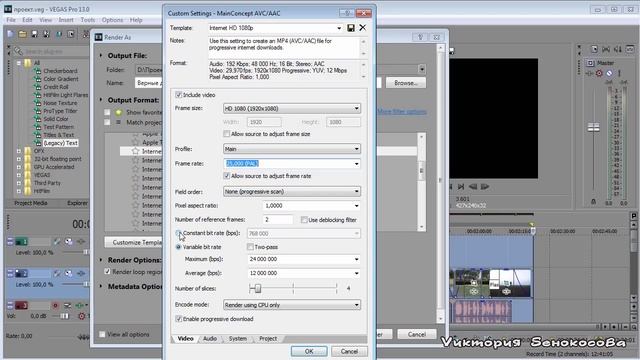640x360 pixels.
Task: Open the Template dropdown
Action: [x=339, y=28]
